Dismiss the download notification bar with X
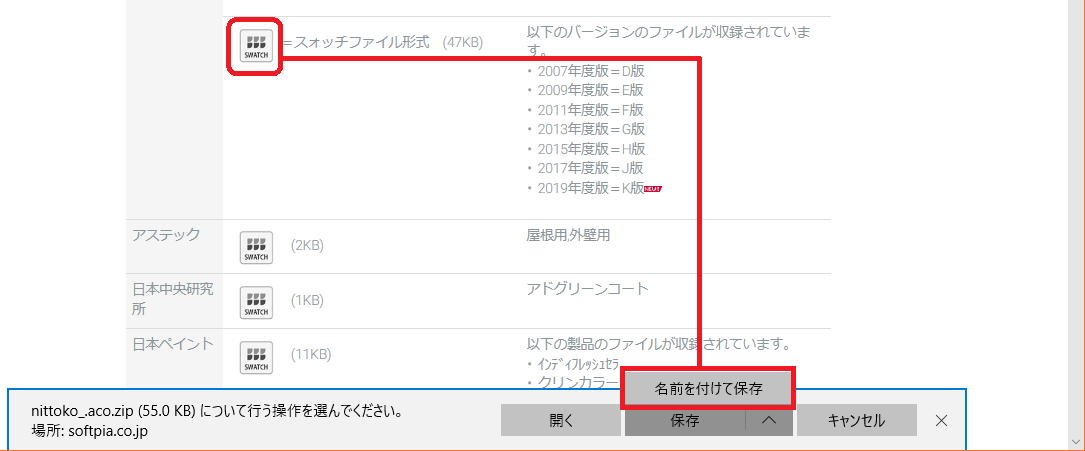Image resolution: width=1085 pixels, height=451 pixels. point(941,421)
